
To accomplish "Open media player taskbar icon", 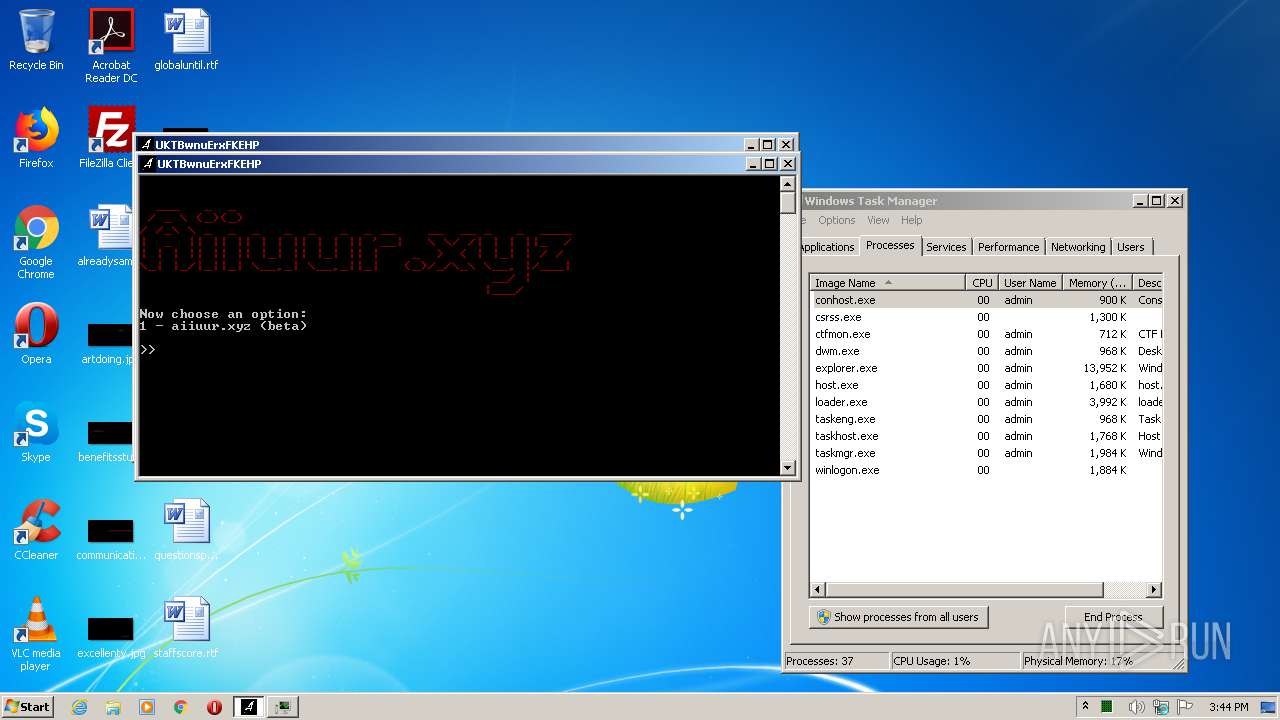I will pyautogui.click(x=147, y=707).
